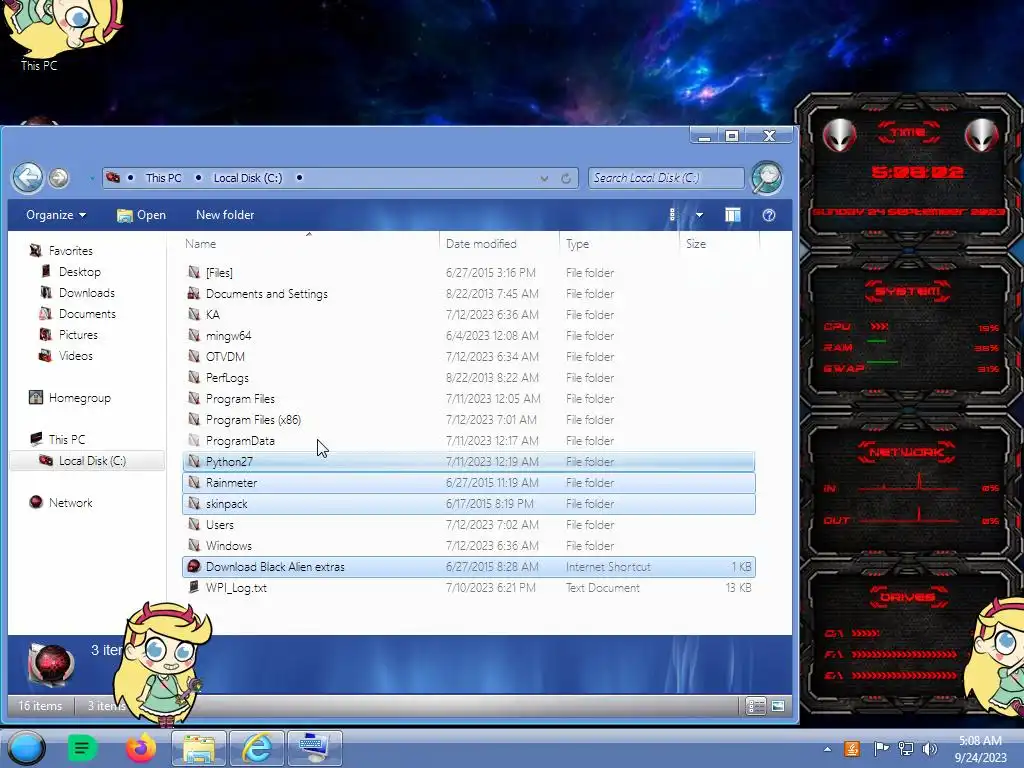Click the New folder button
Screen dimensions: 1024x768
pyautogui.click(x=225, y=215)
